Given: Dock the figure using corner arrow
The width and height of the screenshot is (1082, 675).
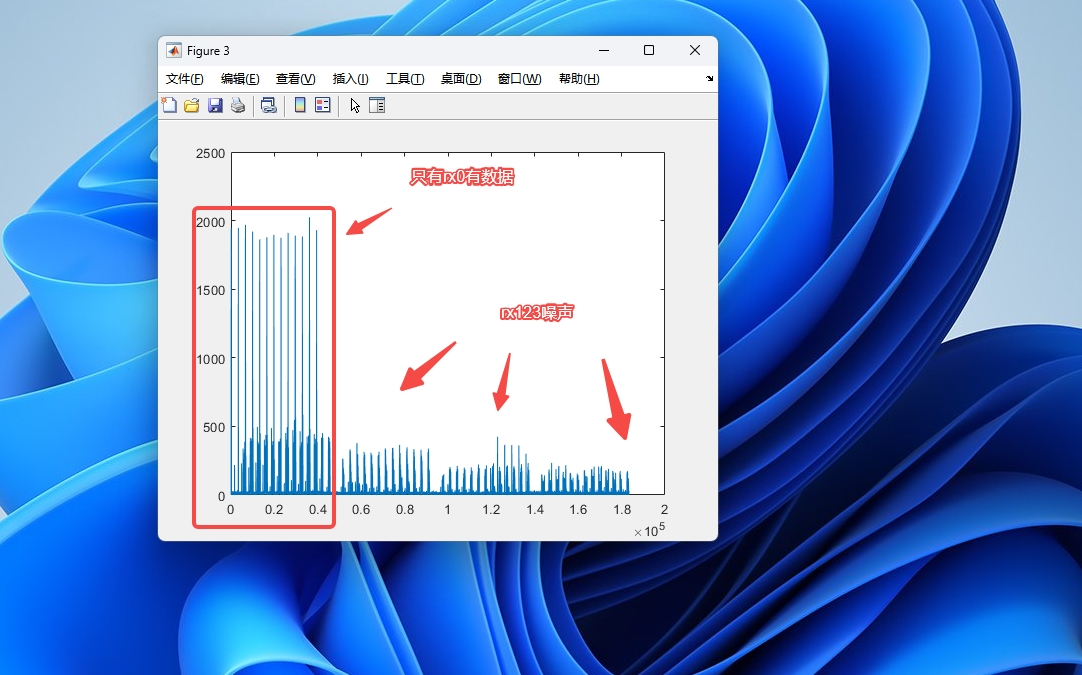Looking at the screenshot, I should point(709,79).
